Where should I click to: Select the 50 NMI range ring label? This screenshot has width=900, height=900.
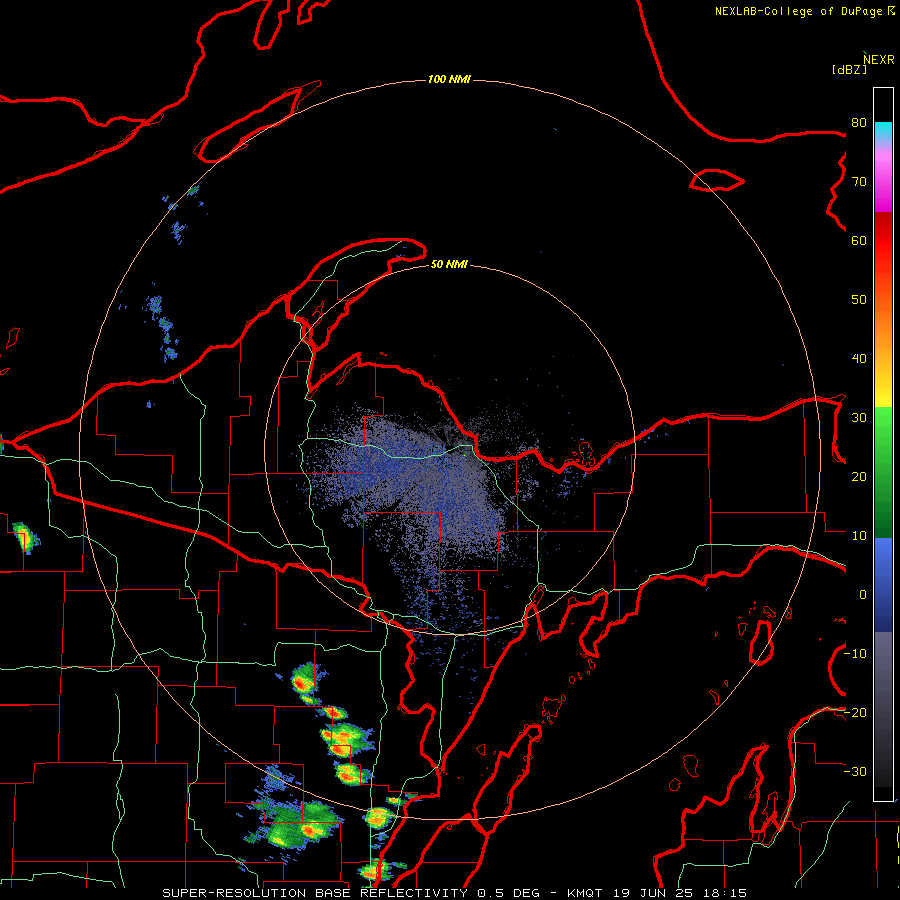click(449, 264)
